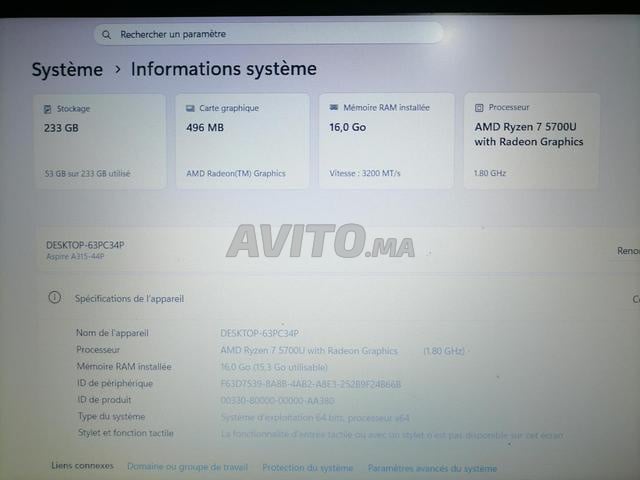640x480 pixels.
Task: Select the 'Nom de l'appareil' label
Action: click(x=112, y=333)
